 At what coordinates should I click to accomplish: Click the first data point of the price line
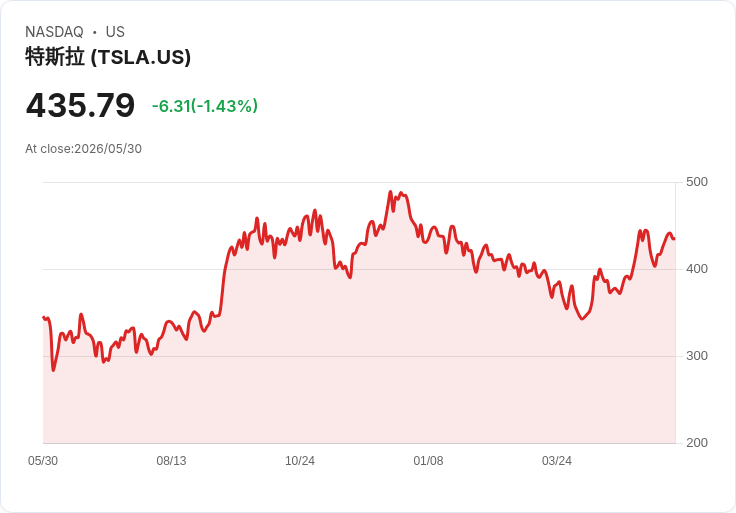tap(44, 318)
